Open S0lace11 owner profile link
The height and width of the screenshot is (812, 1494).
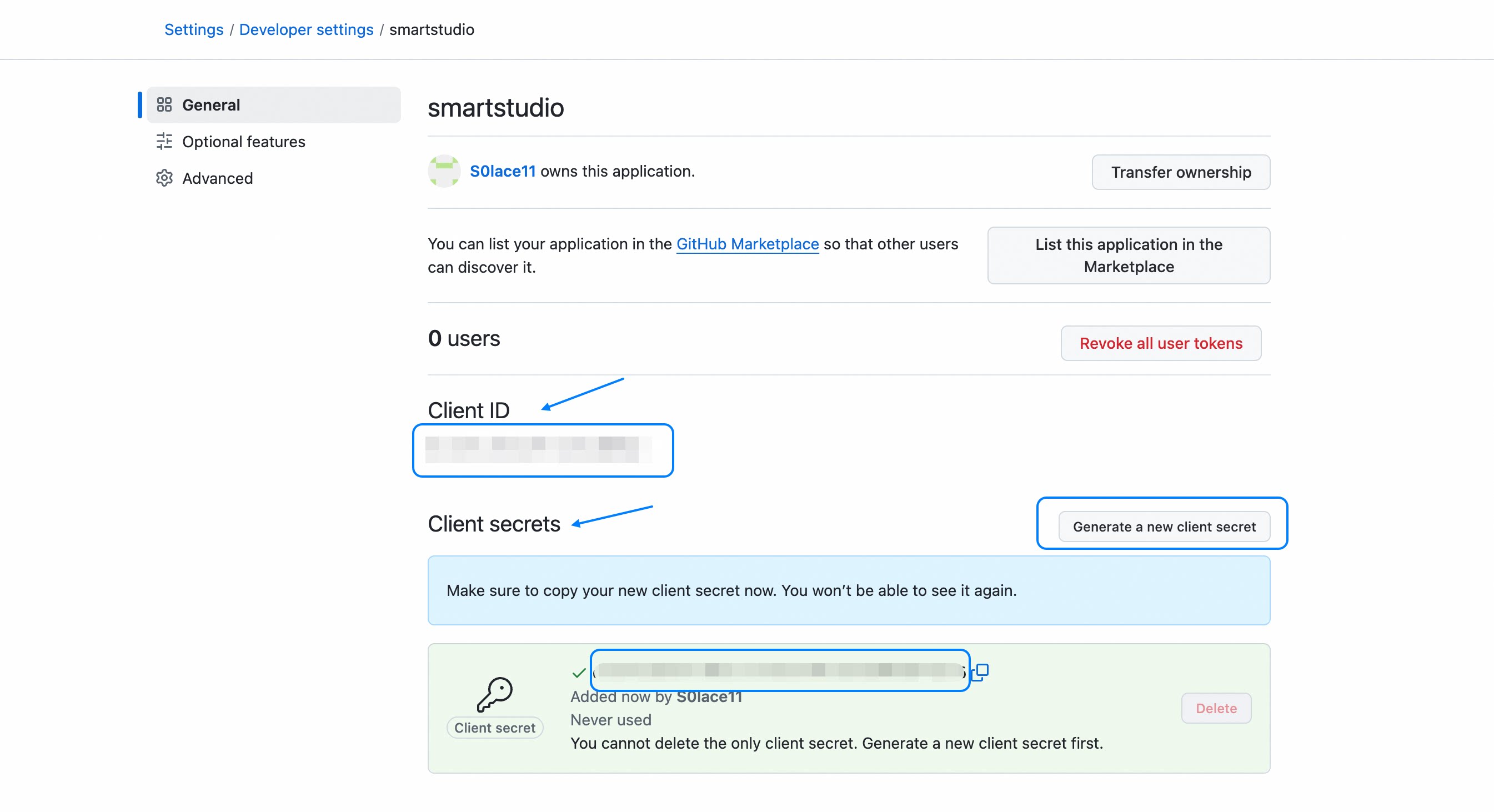pyautogui.click(x=503, y=171)
